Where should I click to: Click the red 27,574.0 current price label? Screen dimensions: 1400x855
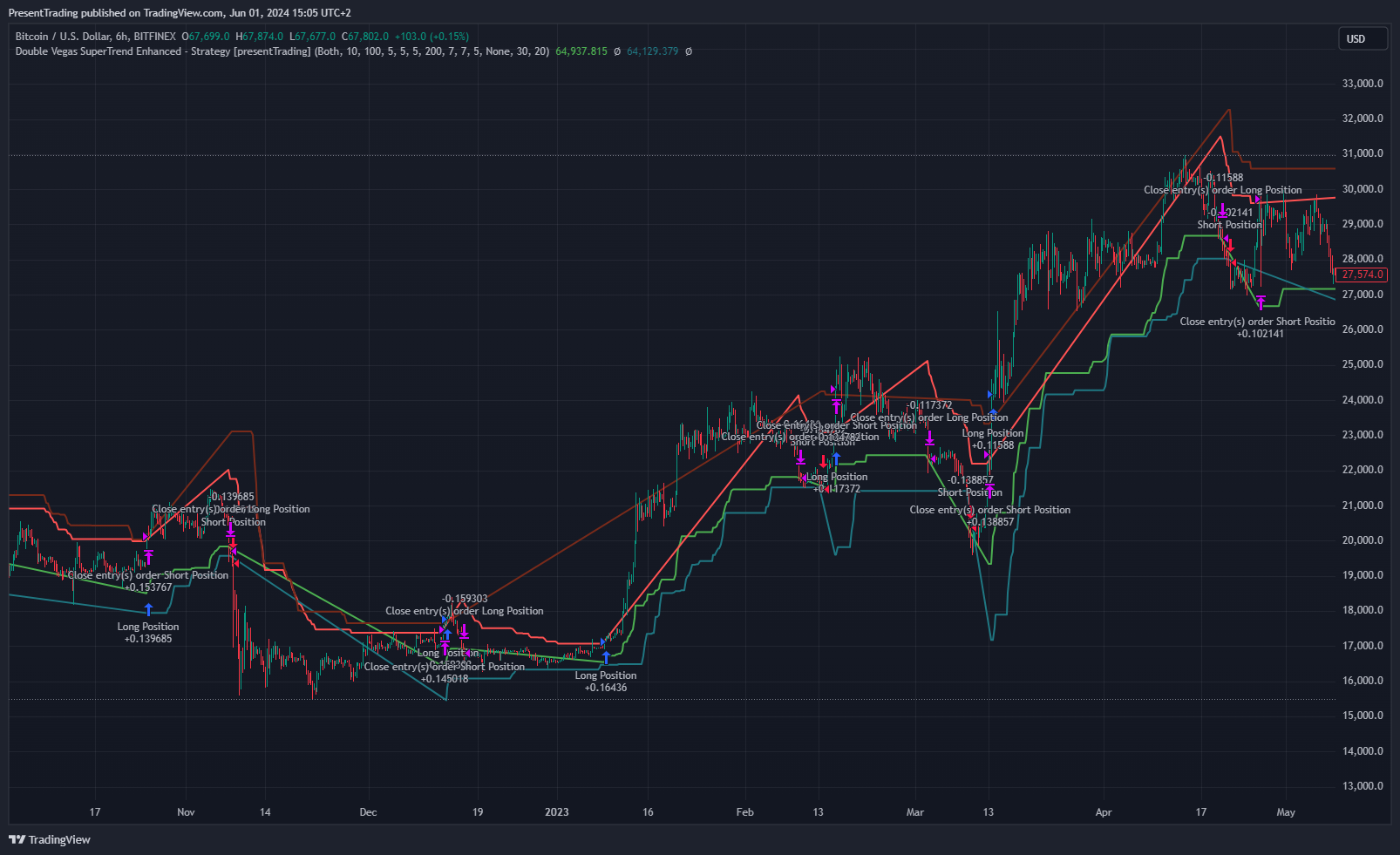(x=1363, y=275)
